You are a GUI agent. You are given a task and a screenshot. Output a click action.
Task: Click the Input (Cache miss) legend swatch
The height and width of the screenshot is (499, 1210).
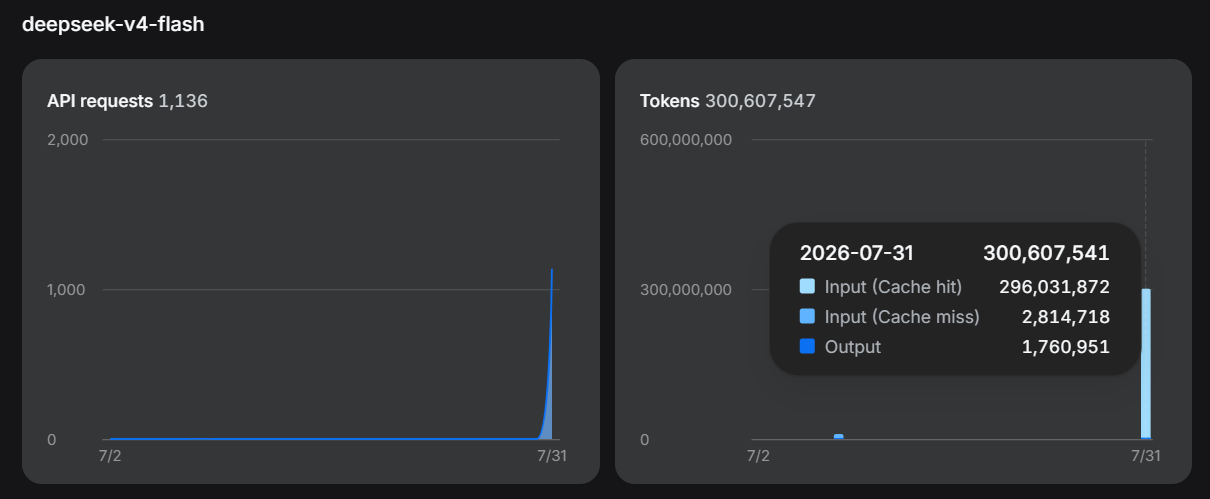[808, 317]
